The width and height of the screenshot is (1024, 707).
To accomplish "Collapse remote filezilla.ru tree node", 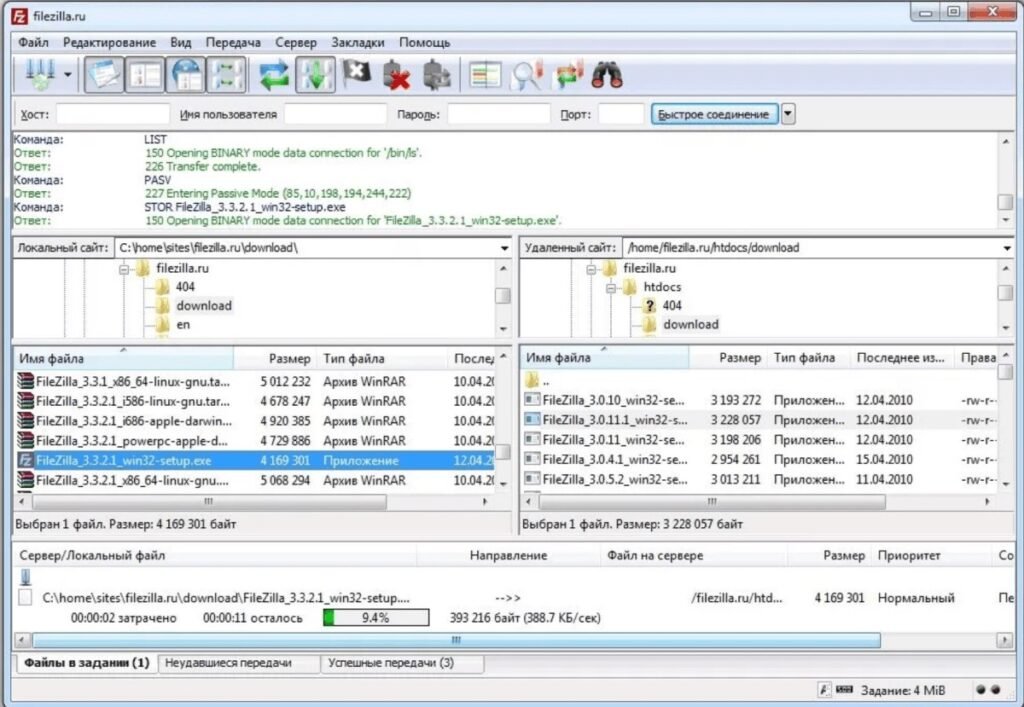I will [x=591, y=269].
